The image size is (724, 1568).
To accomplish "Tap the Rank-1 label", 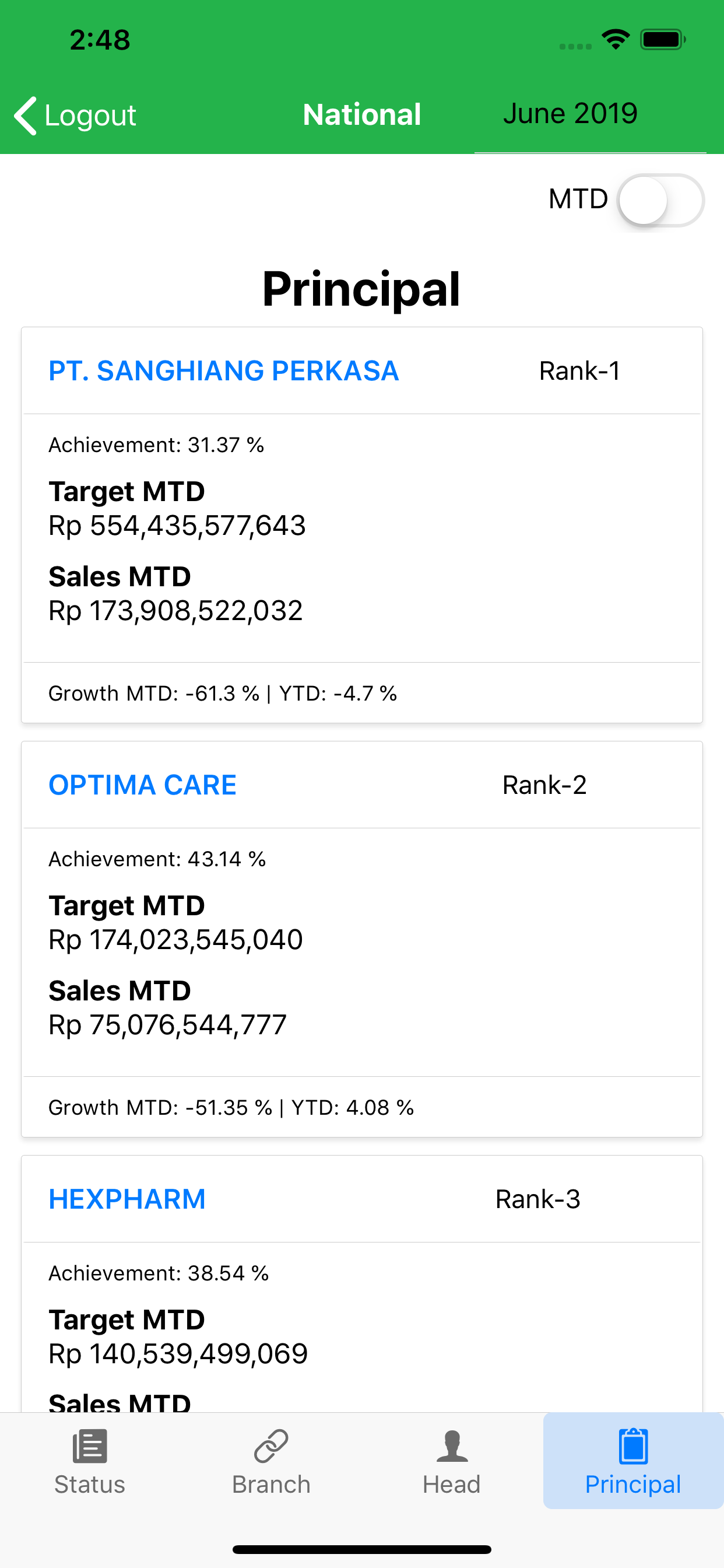I will [x=580, y=370].
